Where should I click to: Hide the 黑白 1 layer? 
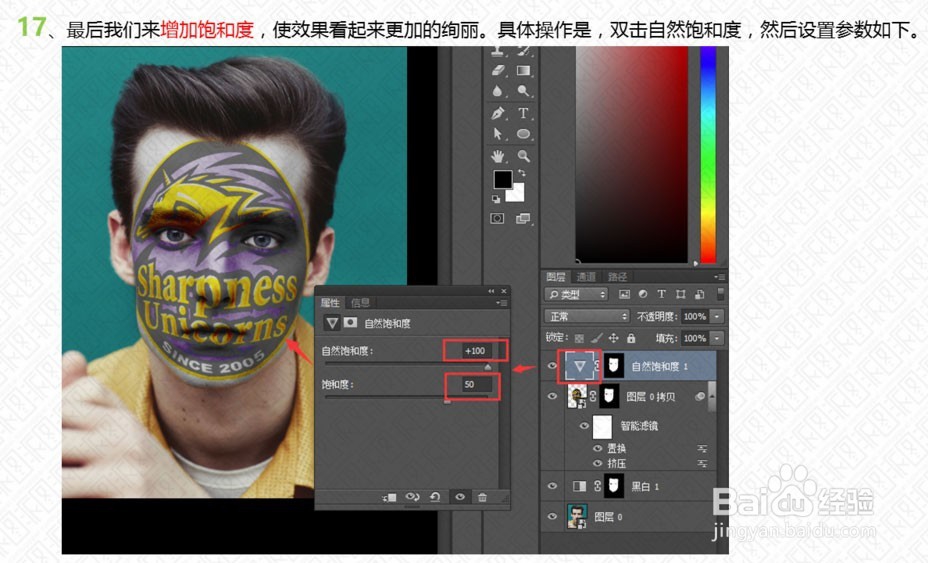click(552, 486)
